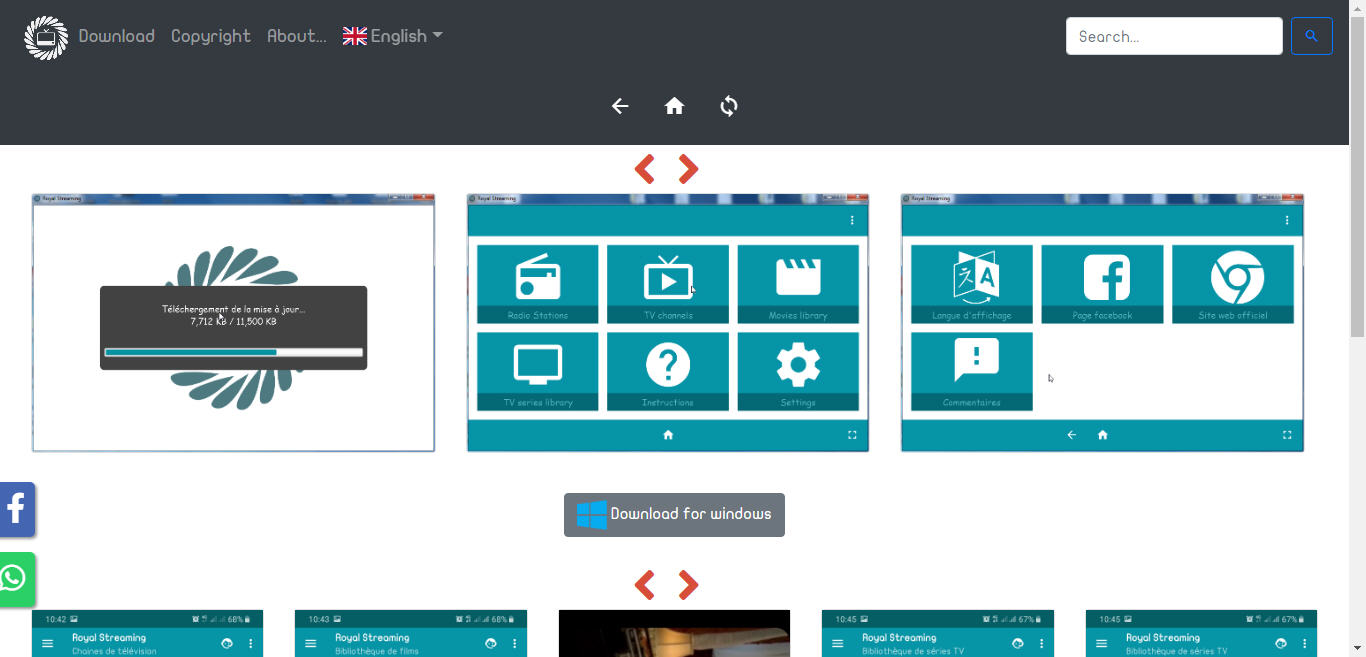
Task: Open the About... page
Action: click(x=297, y=36)
